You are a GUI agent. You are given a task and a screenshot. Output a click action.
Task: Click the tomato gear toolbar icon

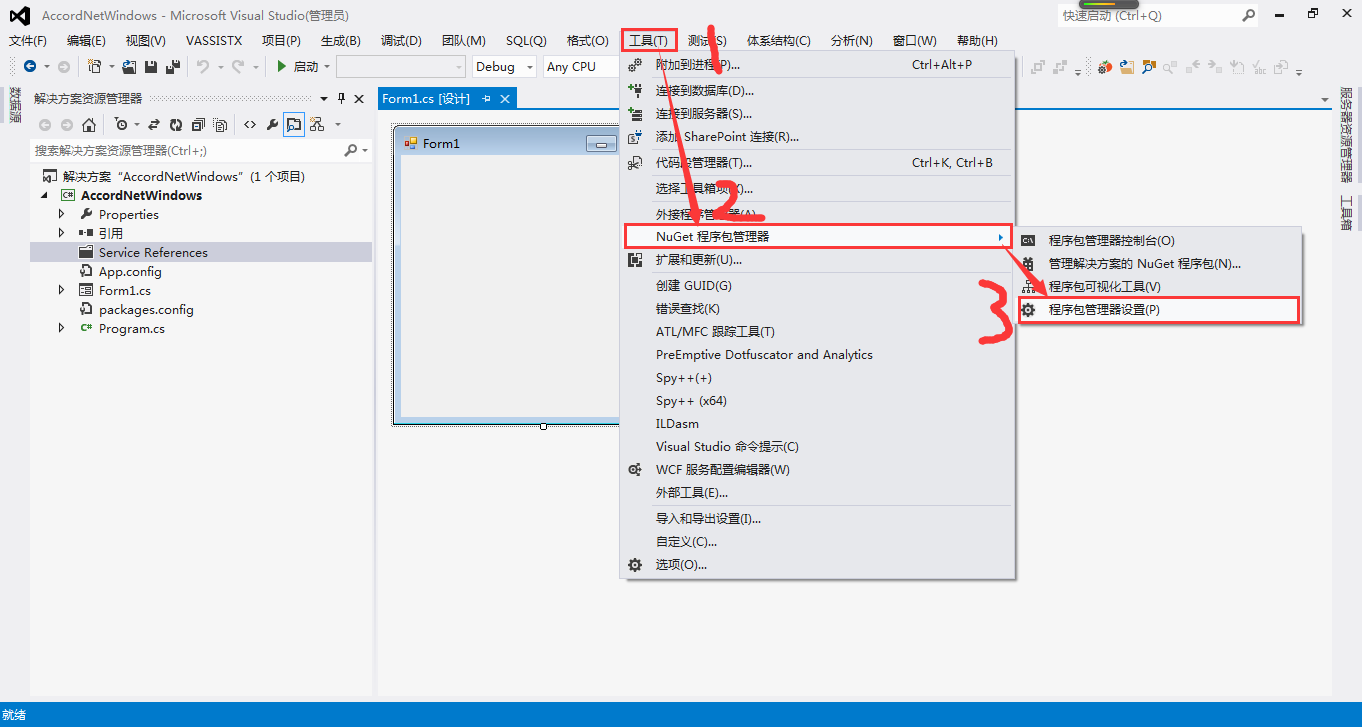[1105, 67]
